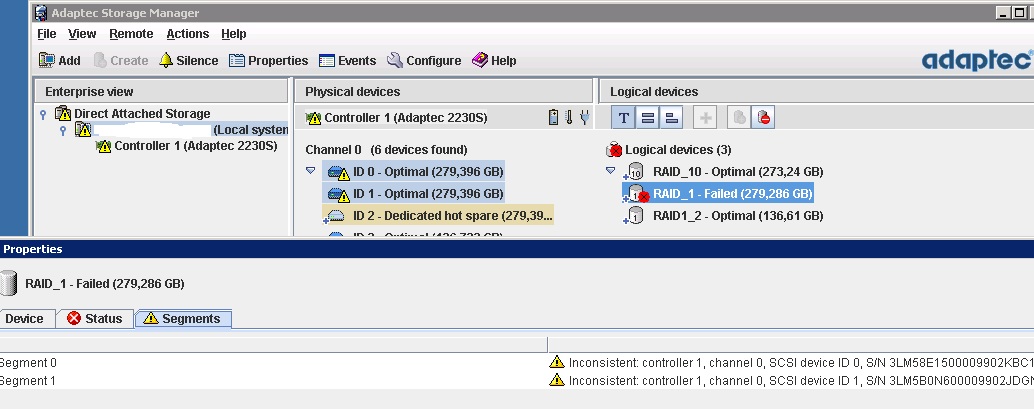Click the Physical devices panel header
The image size is (1034, 409).
click(444, 92)
